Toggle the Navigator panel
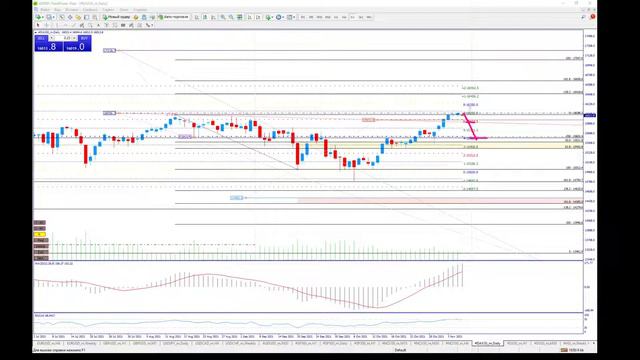Screen dimensions: 640x360 (78, 17)
